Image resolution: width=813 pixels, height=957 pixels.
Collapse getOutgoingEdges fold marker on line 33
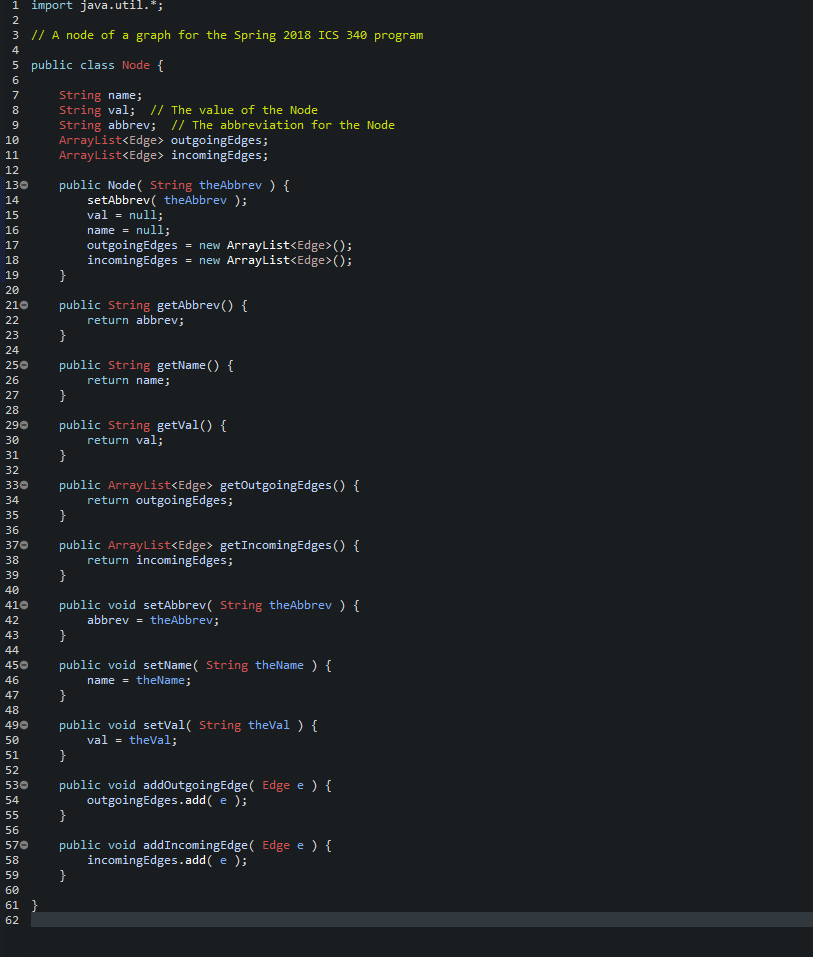[24, 485]
